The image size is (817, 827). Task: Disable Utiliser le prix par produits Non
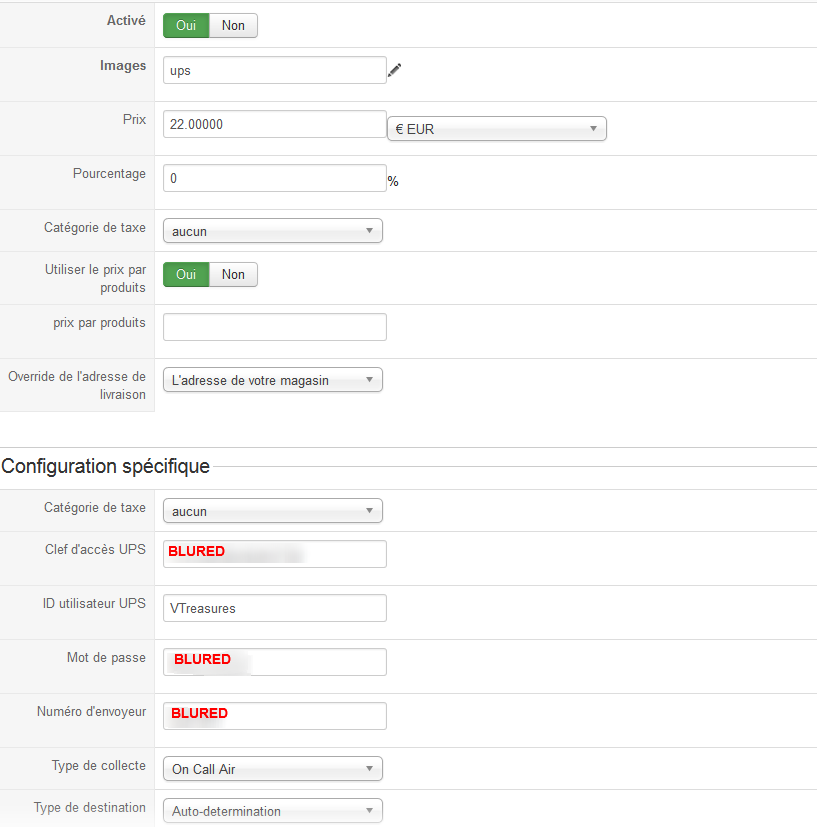tap(233, 274)
